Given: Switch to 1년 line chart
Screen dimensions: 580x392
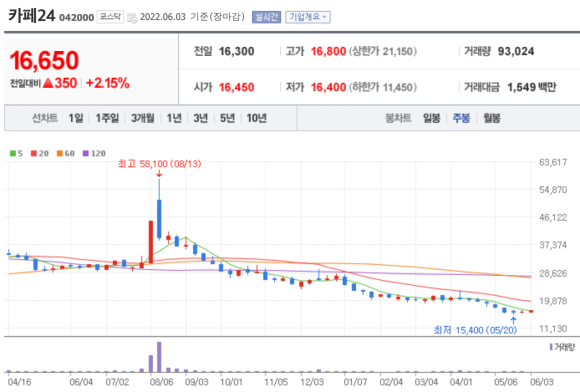Looking at the screenshot, I should [x=174, y=118].
